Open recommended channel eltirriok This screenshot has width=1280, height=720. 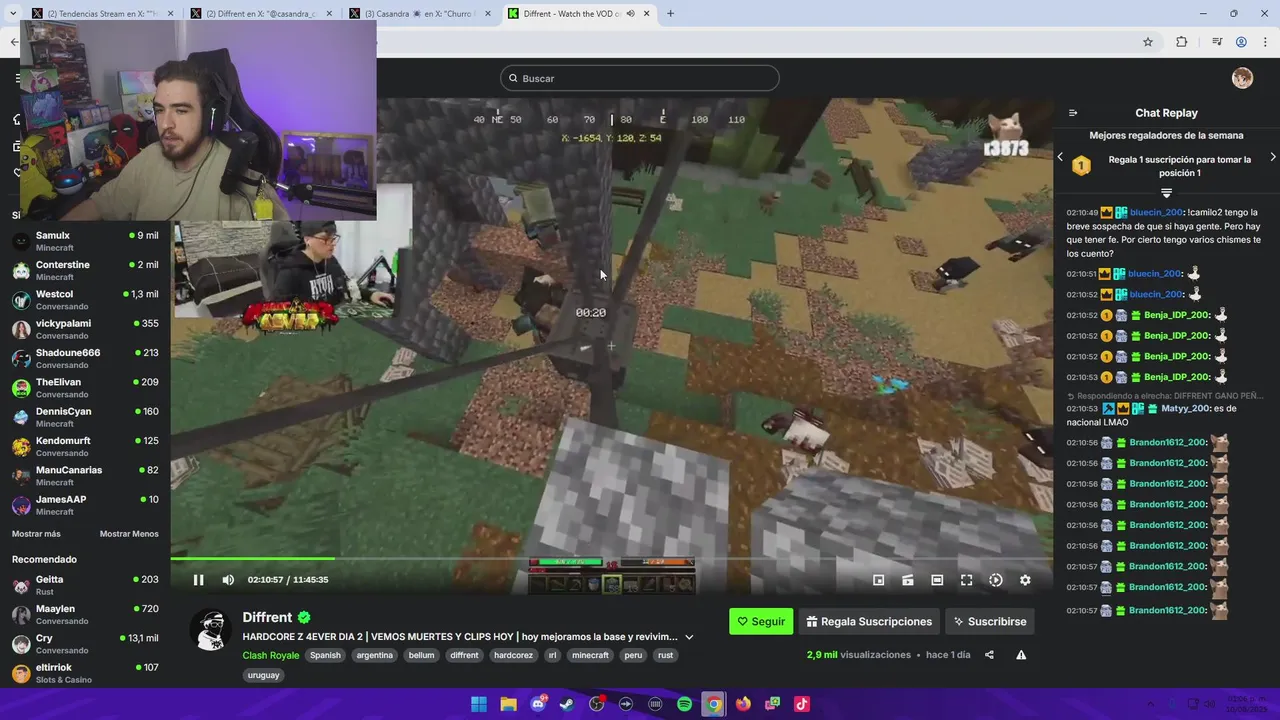coord(85,673)
